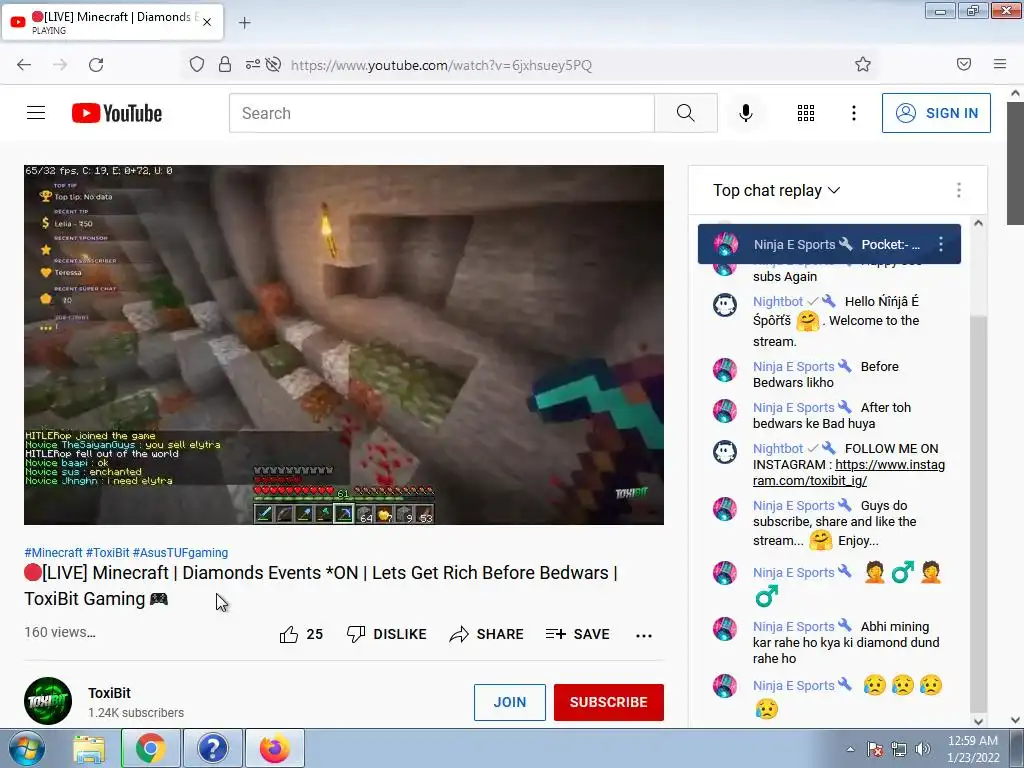Go to YouTube home via logo
This screenshot has height=768, width=1024.
tap(117, 113)
